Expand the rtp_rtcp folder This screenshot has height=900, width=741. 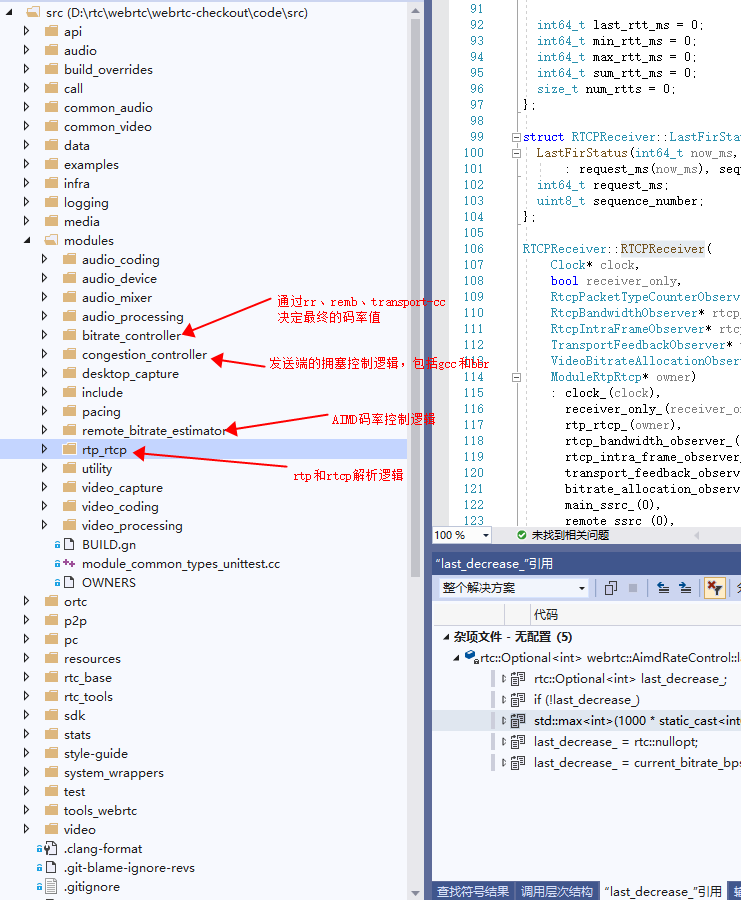(44, 449)
